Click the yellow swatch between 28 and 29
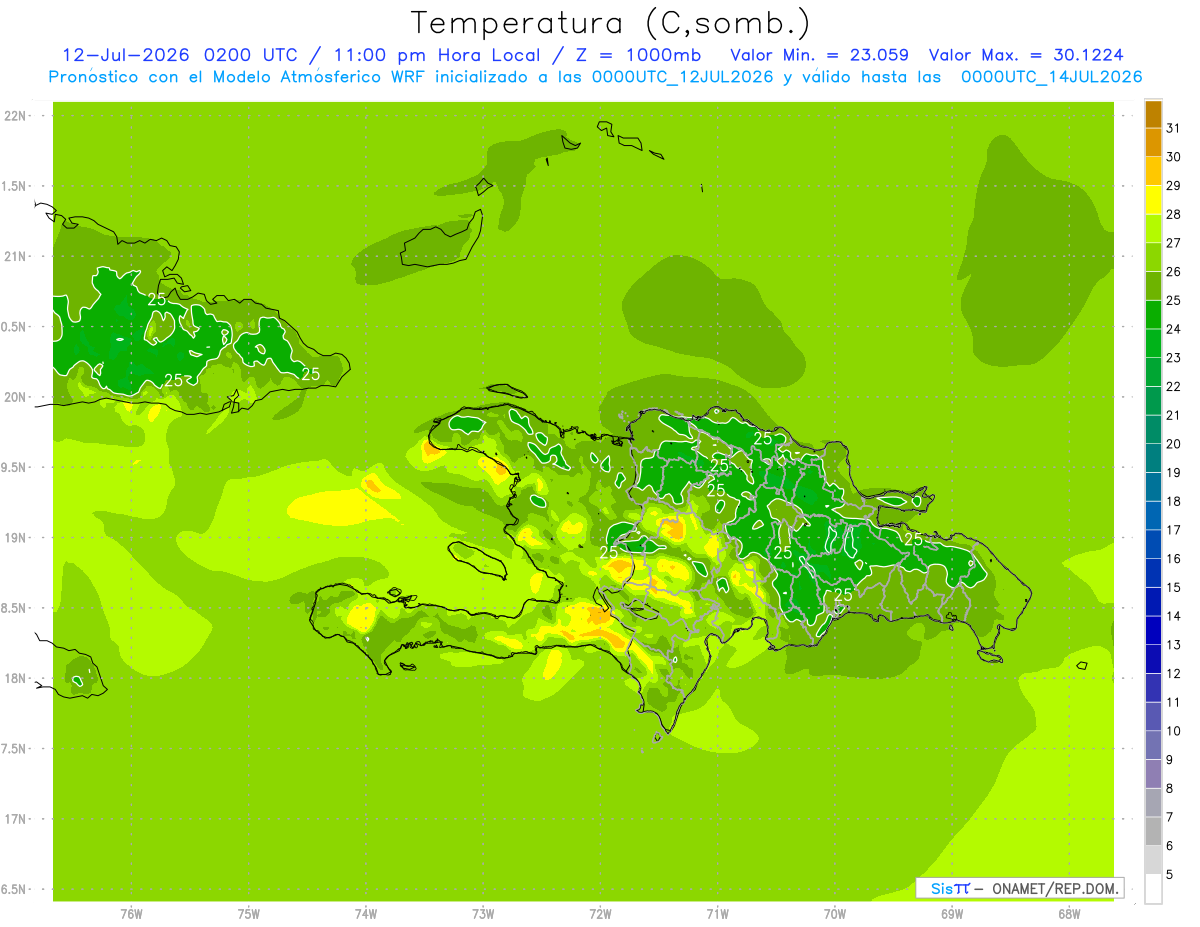This screenshot has width=1200, height=927. 1153,200
